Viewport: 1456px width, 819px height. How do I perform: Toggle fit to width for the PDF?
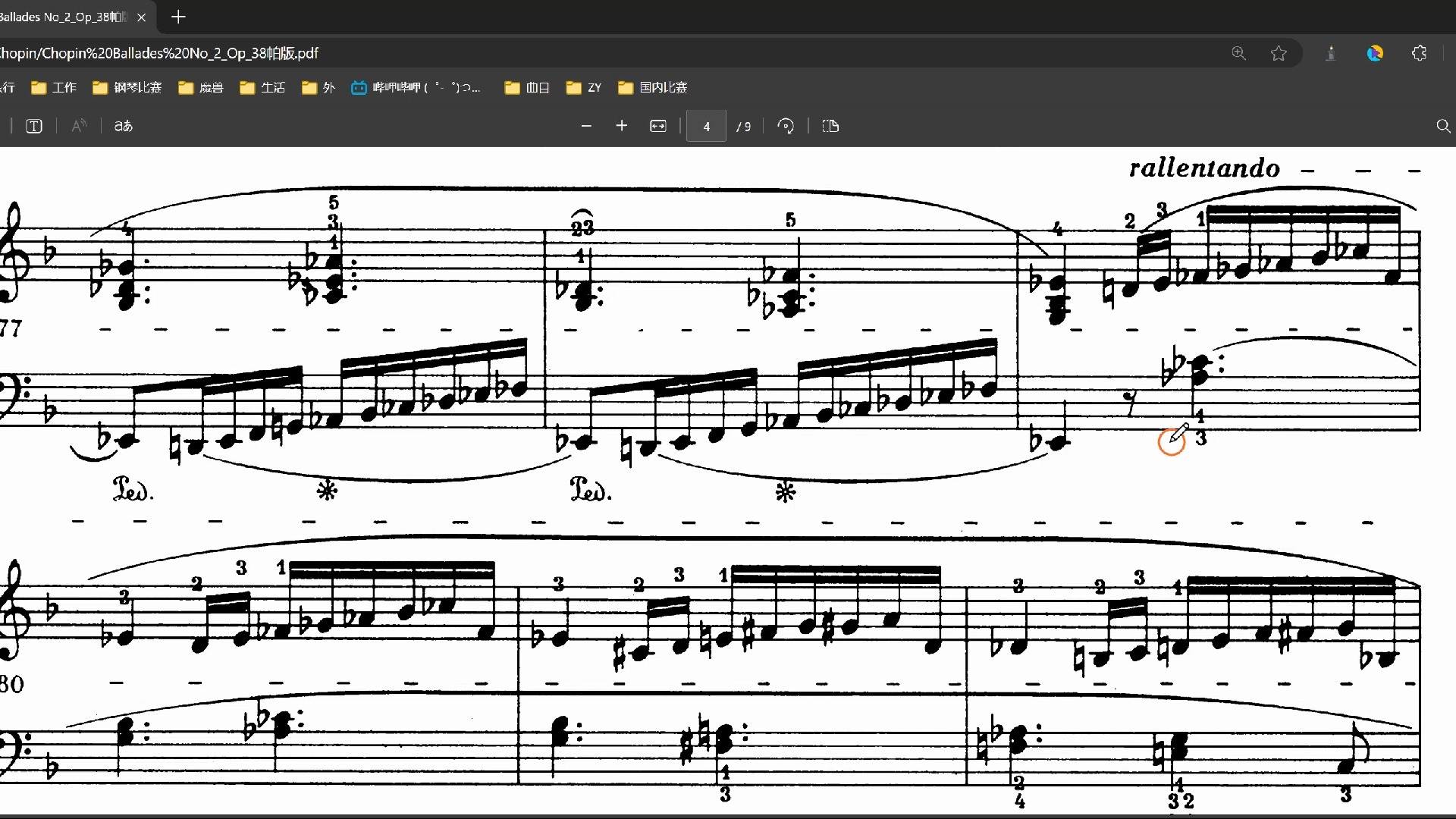pos(658,126)
